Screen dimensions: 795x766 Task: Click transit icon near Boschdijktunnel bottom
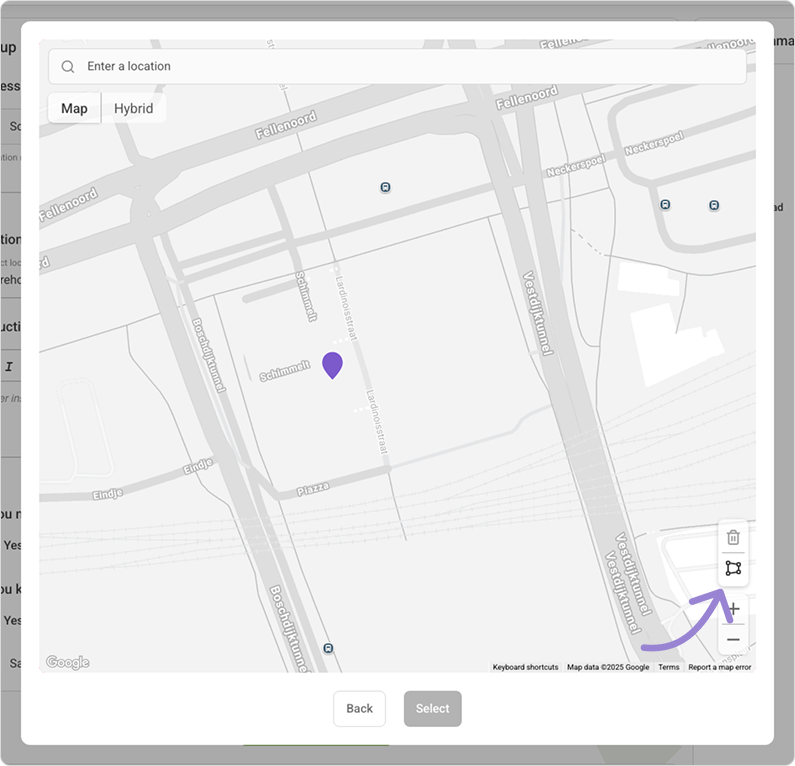pyautogui.click(x=328, y=648)
